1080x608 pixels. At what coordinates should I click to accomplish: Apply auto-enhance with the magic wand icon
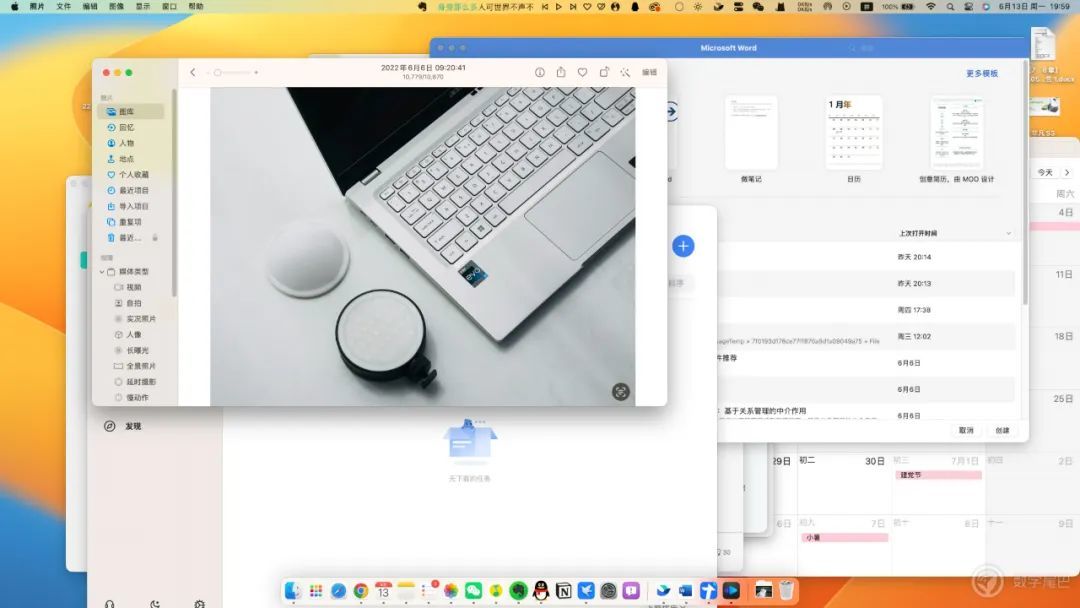coord(625,72)
